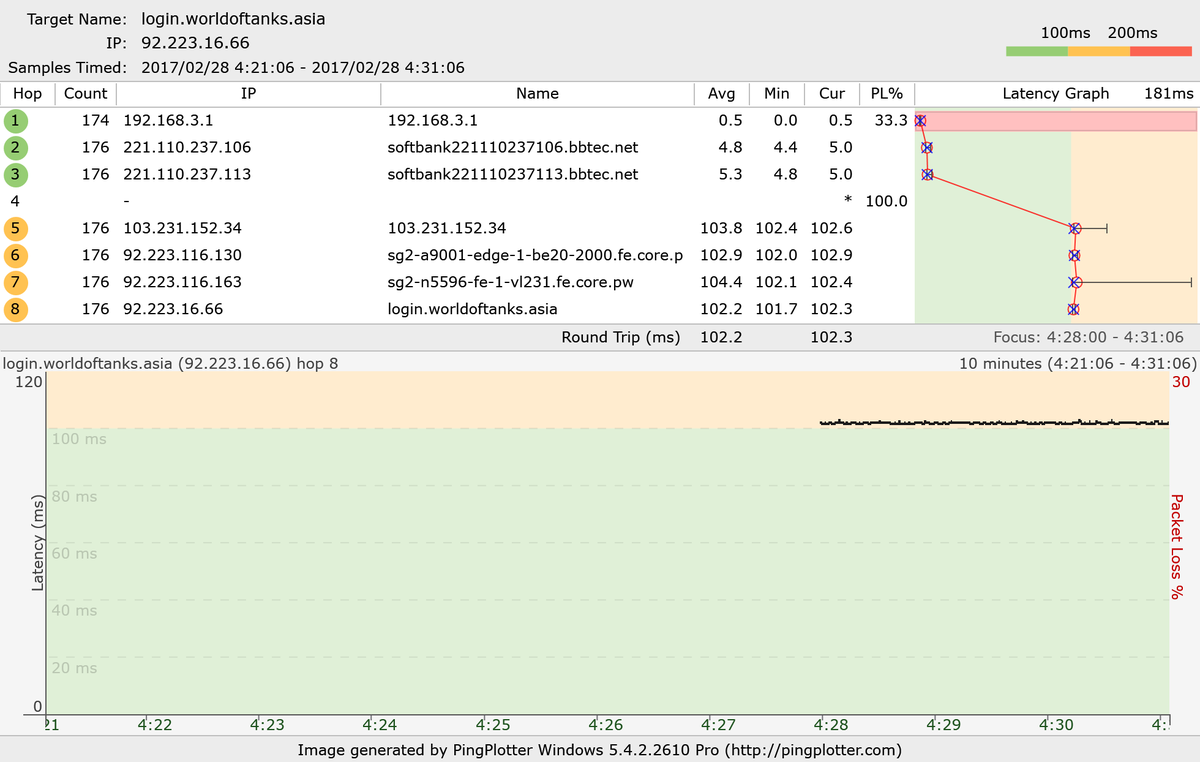
Task: Click the Samples Timed date range
Action: point(303,68)
